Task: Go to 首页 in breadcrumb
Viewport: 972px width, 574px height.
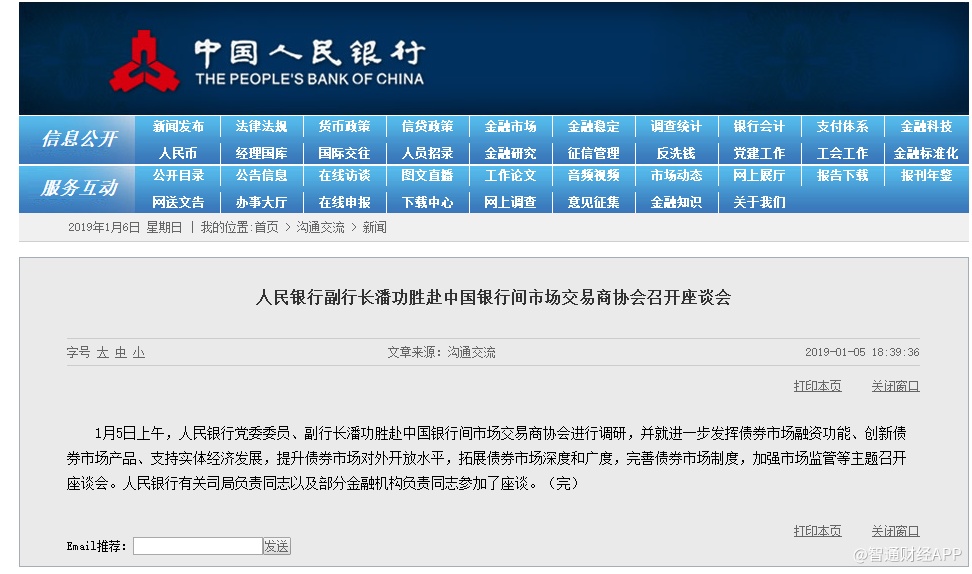Action: pos(267,227)
